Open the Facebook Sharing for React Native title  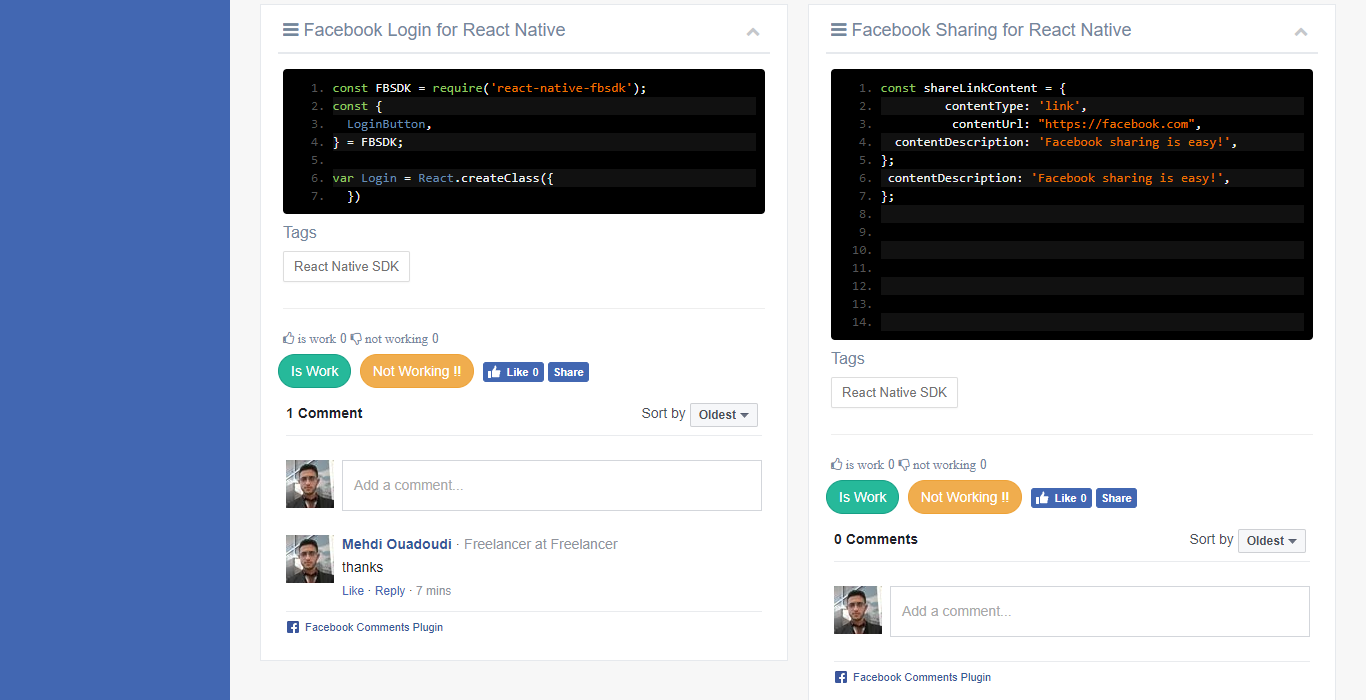coord(991,30)
